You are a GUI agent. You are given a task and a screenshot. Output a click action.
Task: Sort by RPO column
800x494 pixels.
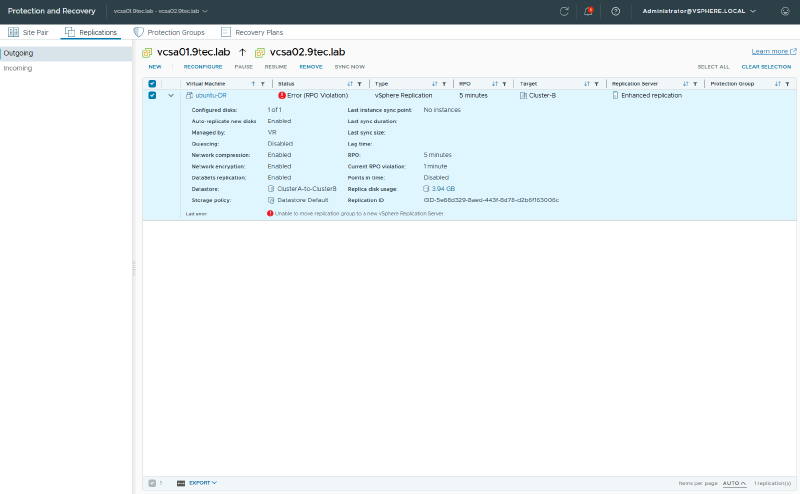pyautogui.click(x=495, y=84)
